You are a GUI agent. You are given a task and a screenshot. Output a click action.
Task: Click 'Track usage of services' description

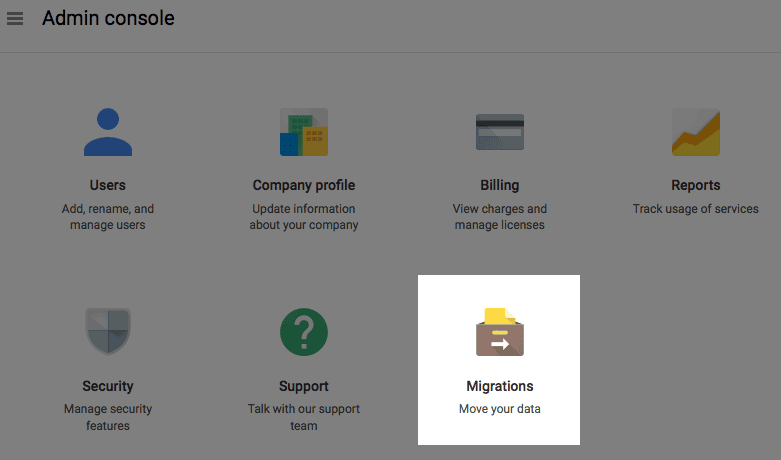(695, 209)
